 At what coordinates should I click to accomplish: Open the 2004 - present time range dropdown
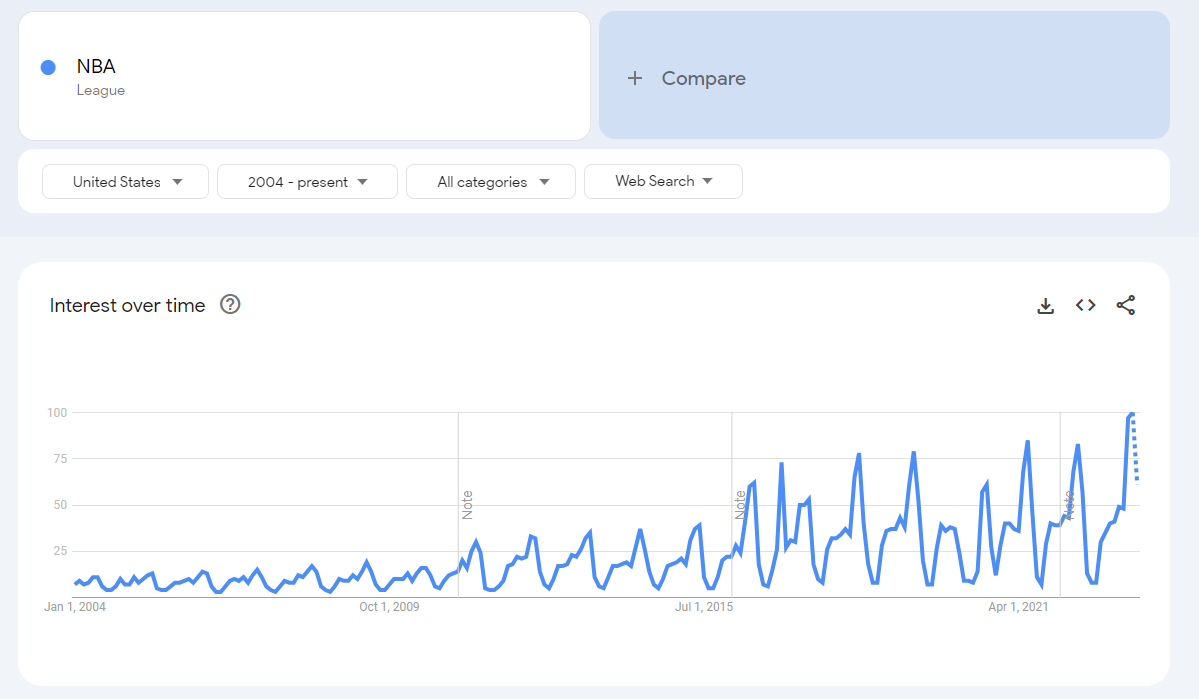click(x=307, y=182)
